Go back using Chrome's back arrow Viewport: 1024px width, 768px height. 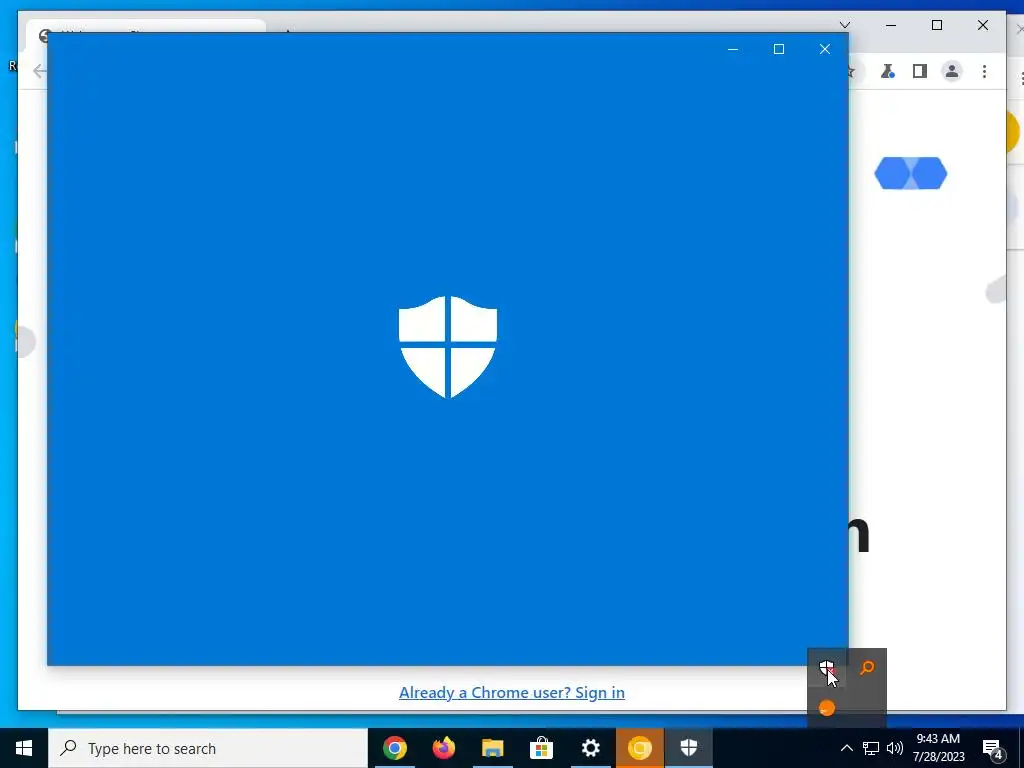point(39,71)
